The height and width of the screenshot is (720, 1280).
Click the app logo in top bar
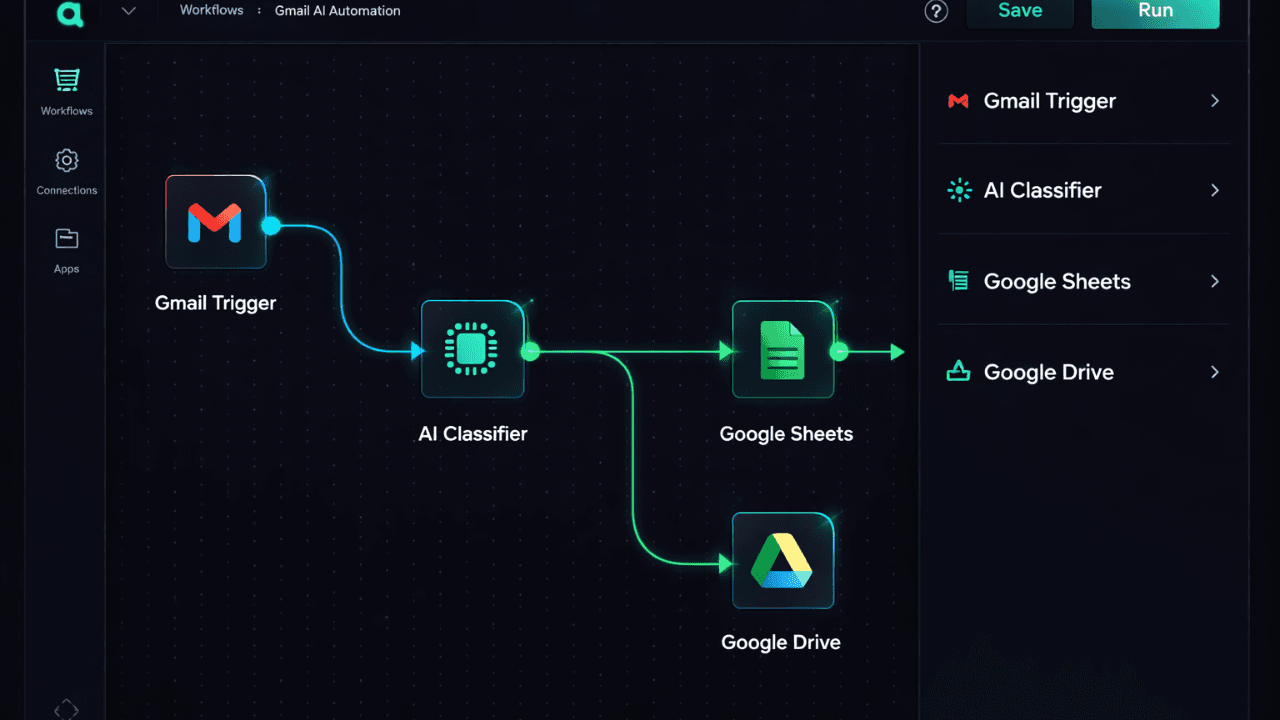pos(69,14)
